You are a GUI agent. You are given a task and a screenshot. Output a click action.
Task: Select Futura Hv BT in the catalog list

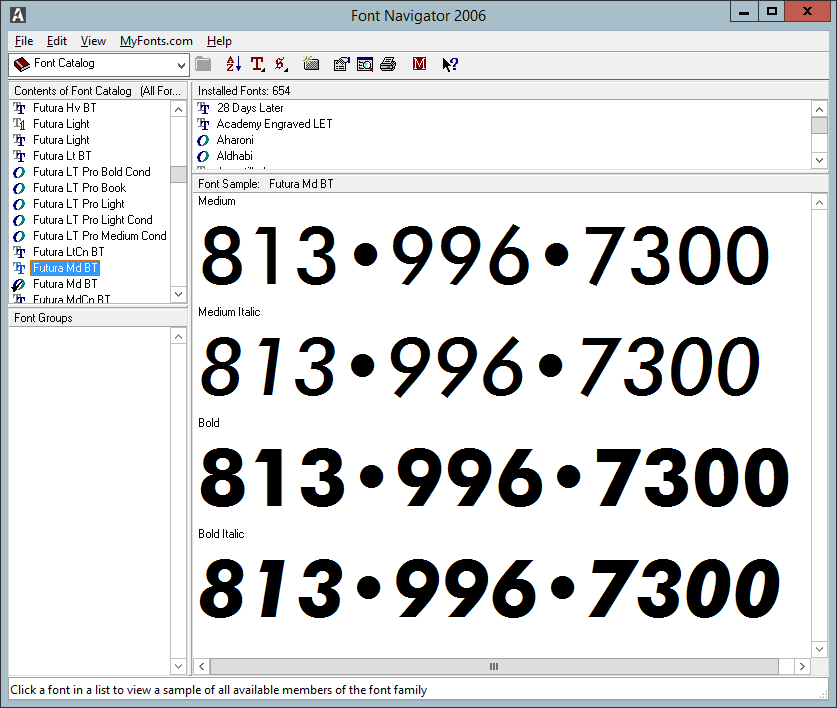(65, 108)
